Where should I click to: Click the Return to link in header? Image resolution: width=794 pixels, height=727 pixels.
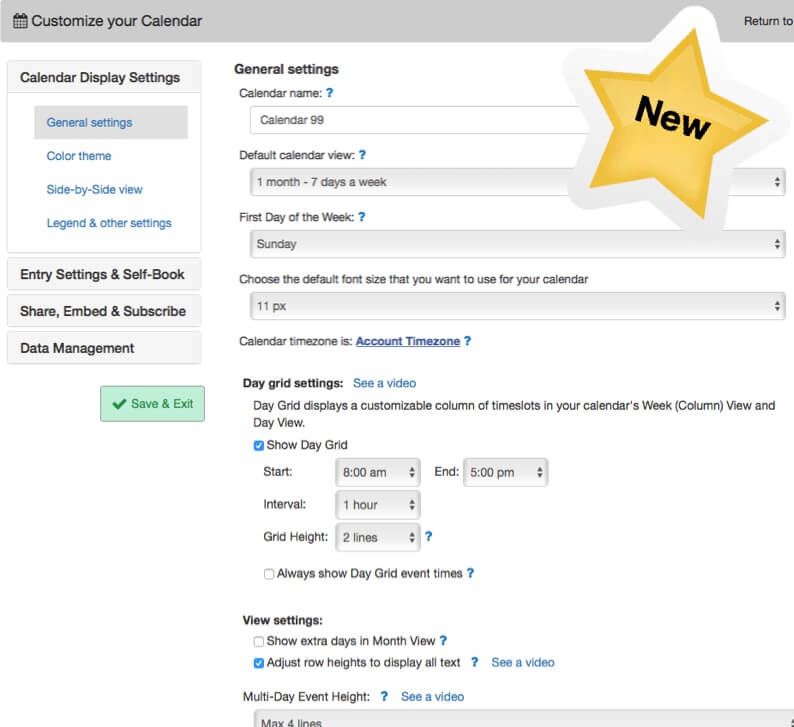point(768,21)
